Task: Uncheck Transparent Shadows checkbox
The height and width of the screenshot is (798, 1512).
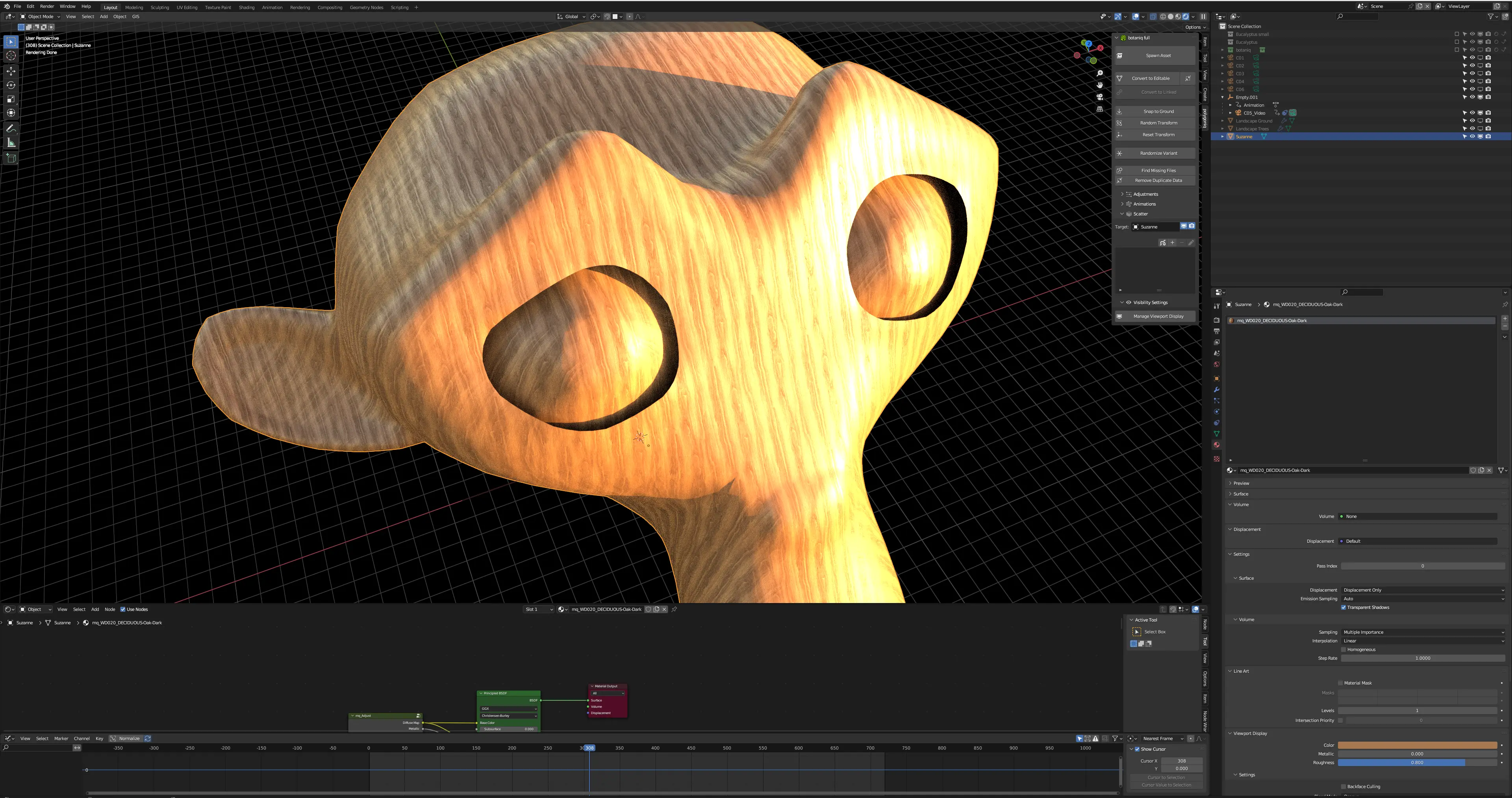Action: point(1343,608)
